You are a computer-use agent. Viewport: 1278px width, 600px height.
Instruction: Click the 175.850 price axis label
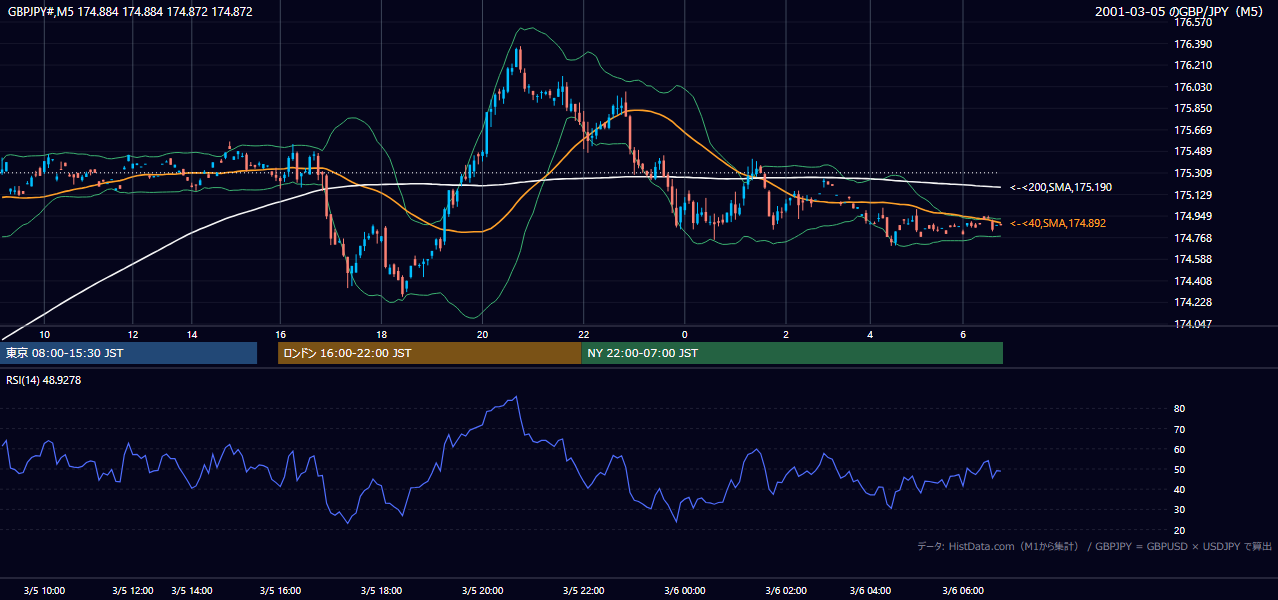coord(1192,109)
